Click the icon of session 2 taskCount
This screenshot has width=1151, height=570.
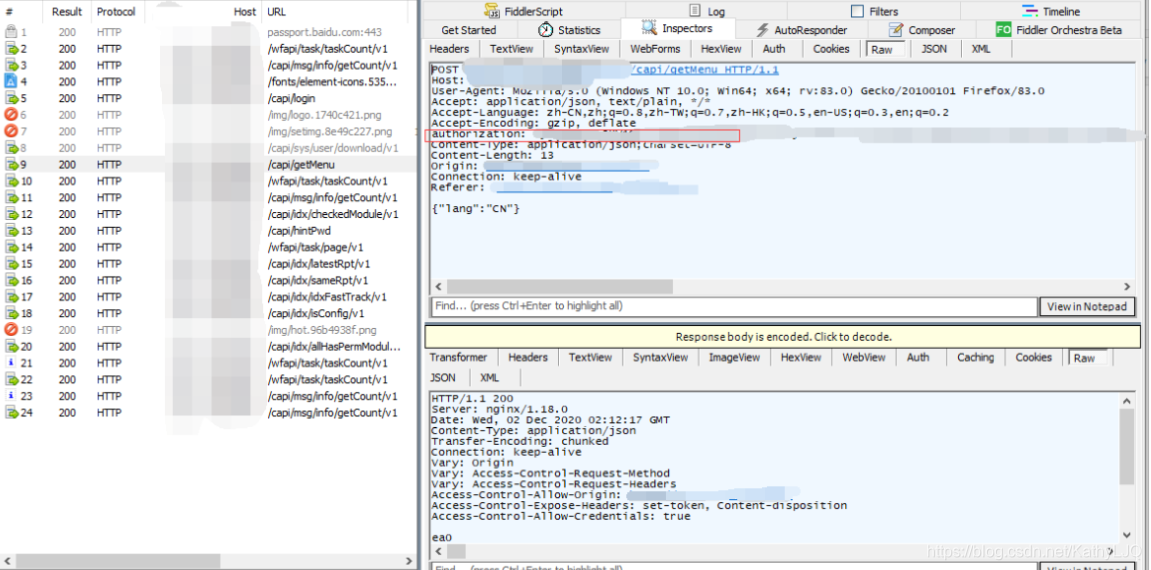pos(12,49)
